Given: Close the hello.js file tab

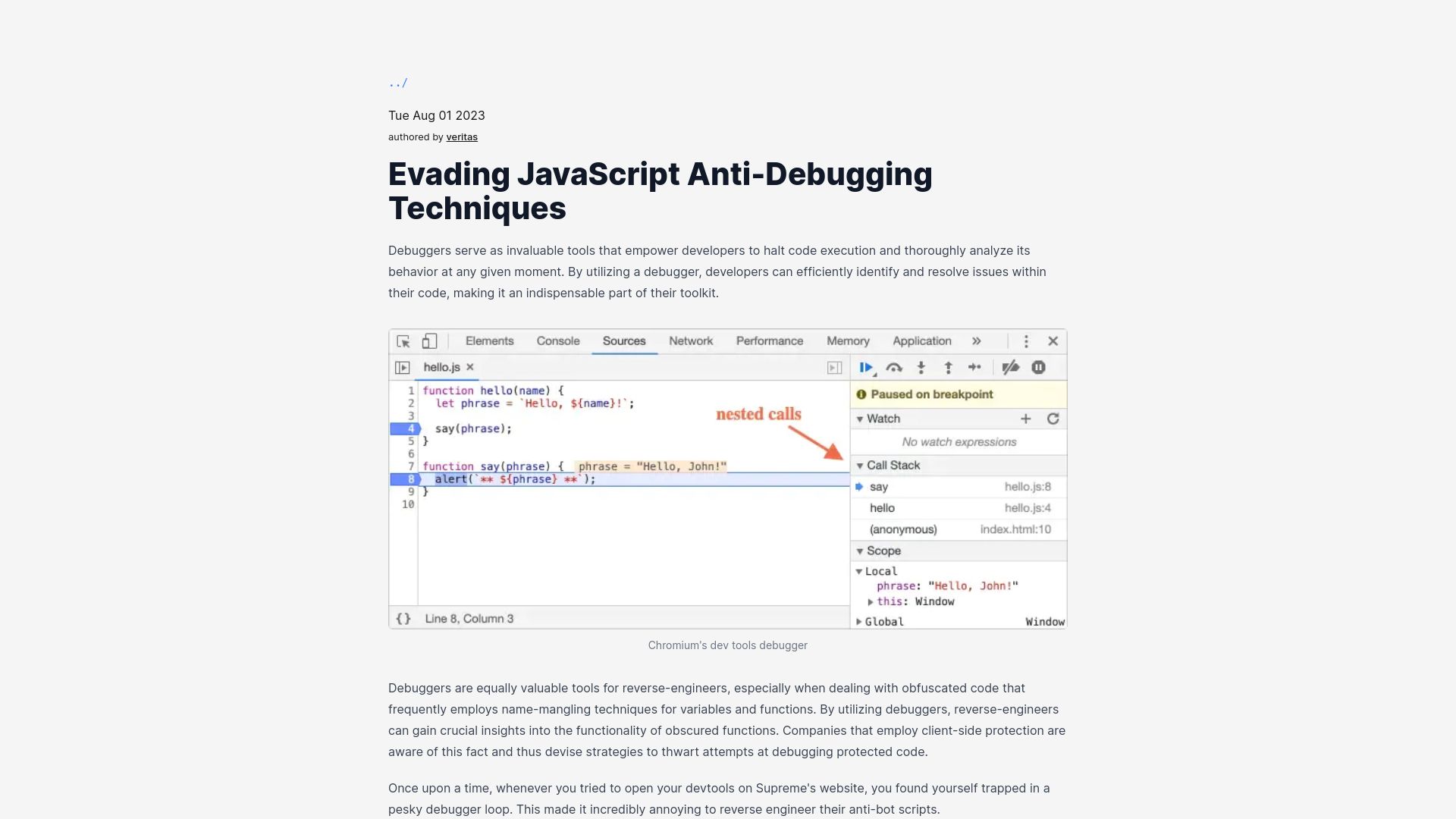Looking at the screenshot, I should coord(470,367).
